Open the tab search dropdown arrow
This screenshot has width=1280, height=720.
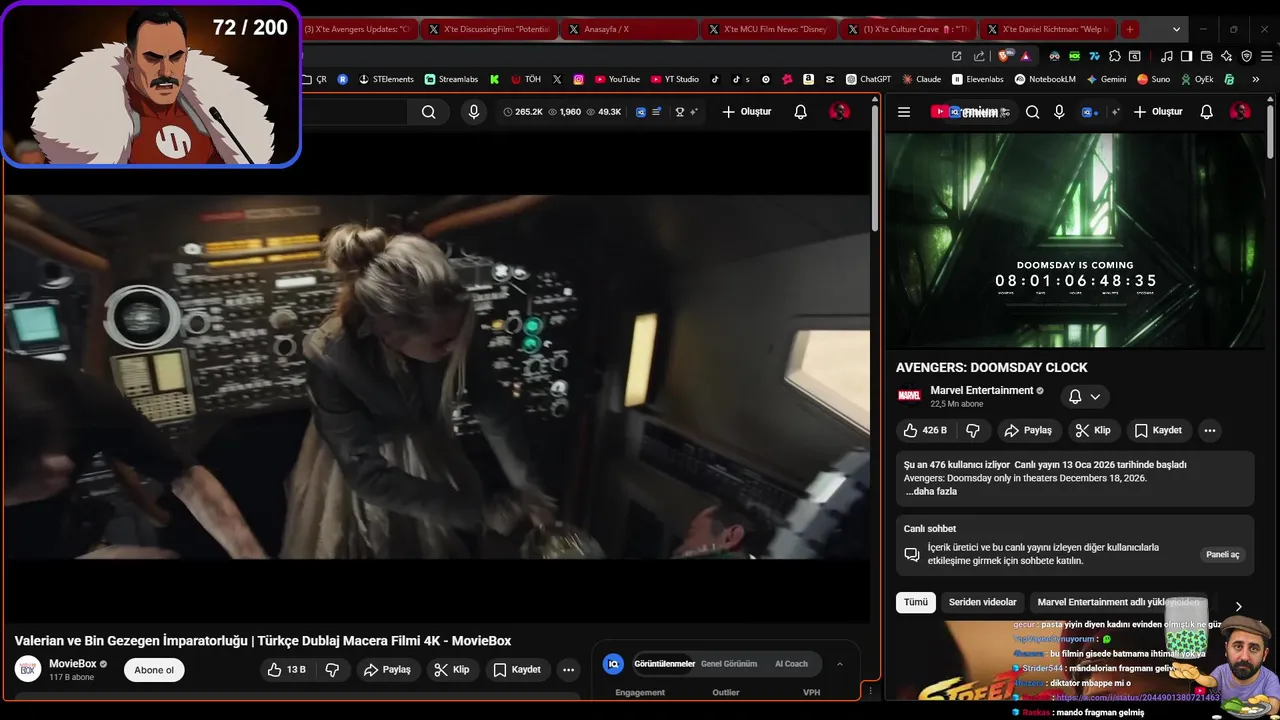click(x=1176, y=29)
